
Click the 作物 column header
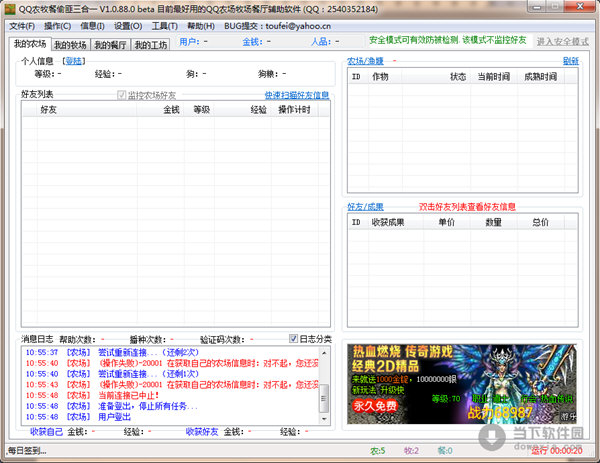coord(385,77)
